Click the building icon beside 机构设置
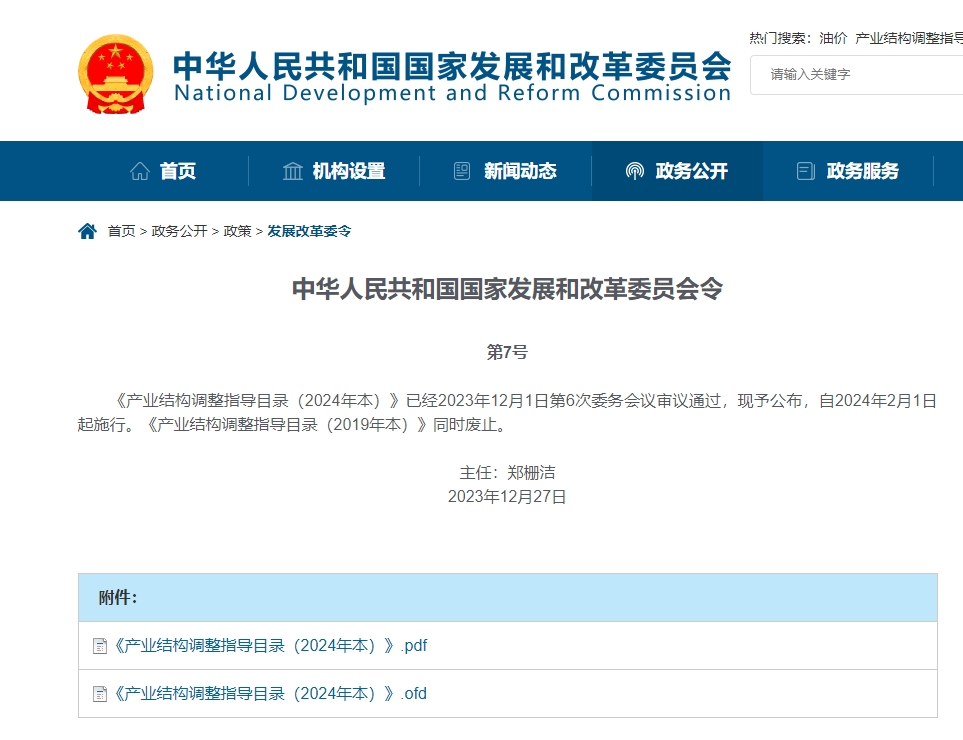The image size is (963, 740). 293,171
